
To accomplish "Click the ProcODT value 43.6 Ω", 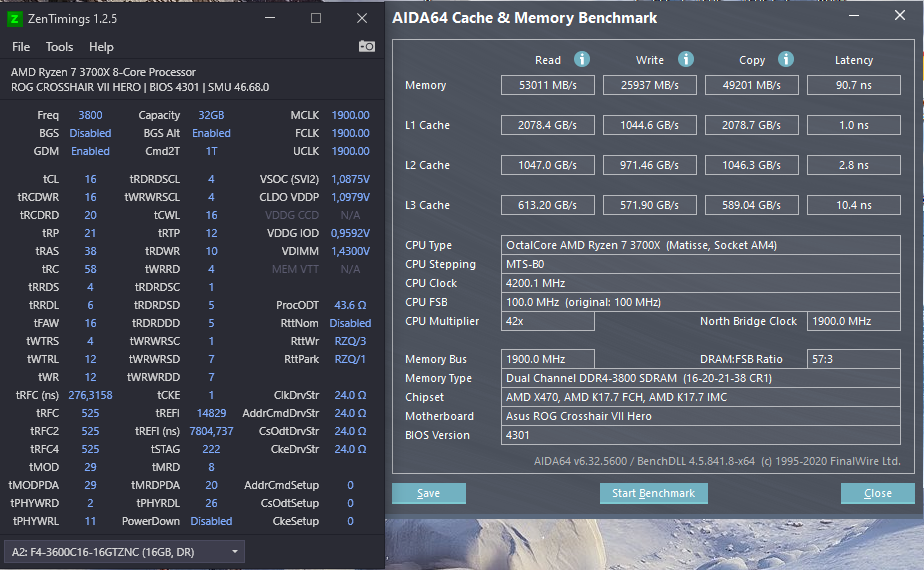I will (x=350, y=305).
